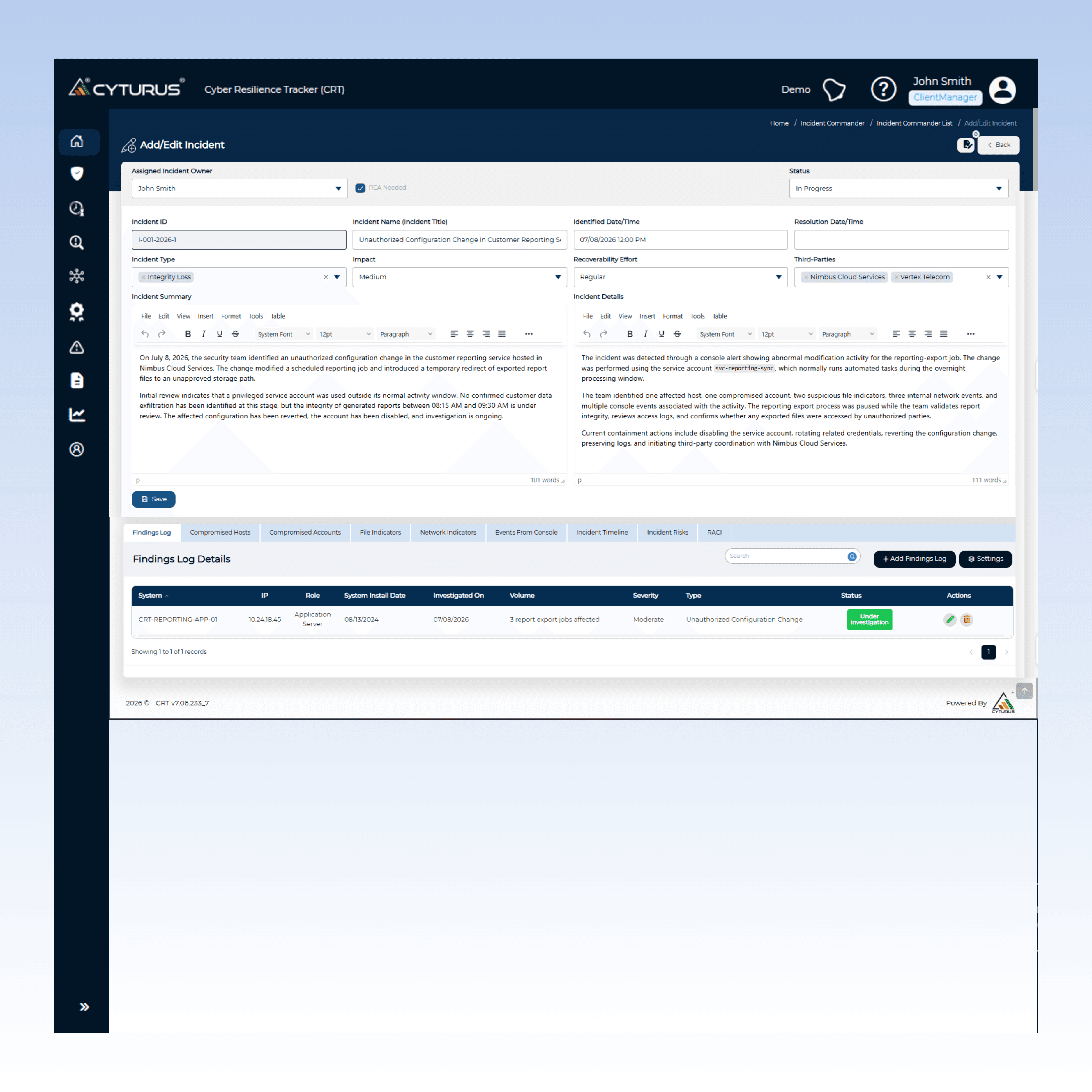Screen dimensions: 1092x1092
Task: Click Add Findings Log button
Action: (x=914, y=559)
